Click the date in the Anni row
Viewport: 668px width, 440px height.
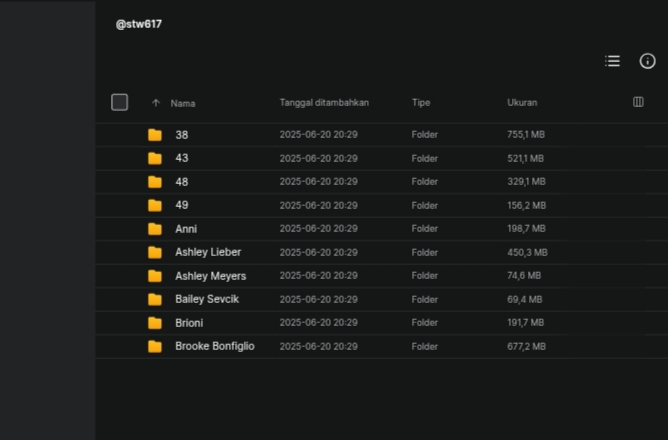pos(318,228)
